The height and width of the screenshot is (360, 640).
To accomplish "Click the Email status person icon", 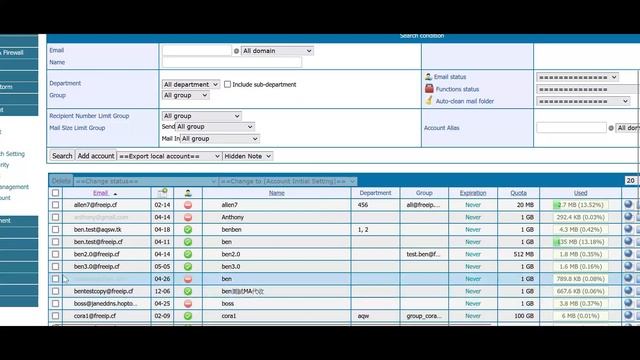I will pos(428,76).
